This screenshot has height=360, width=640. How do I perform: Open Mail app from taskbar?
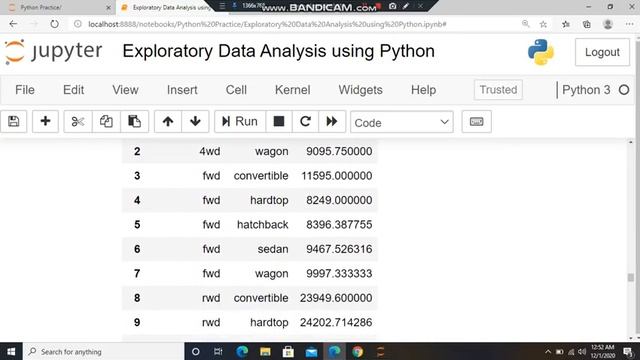[311, 351]
